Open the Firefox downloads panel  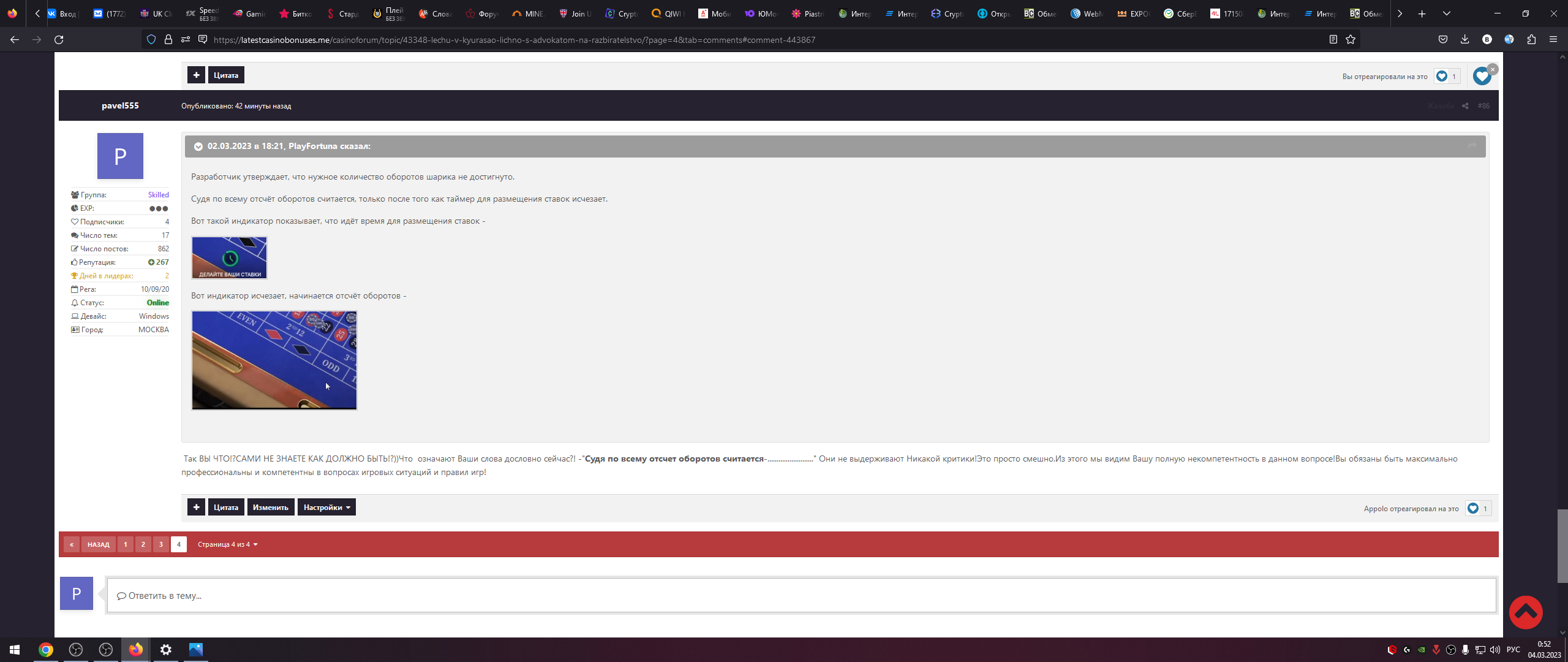[x=1464, y=40]
